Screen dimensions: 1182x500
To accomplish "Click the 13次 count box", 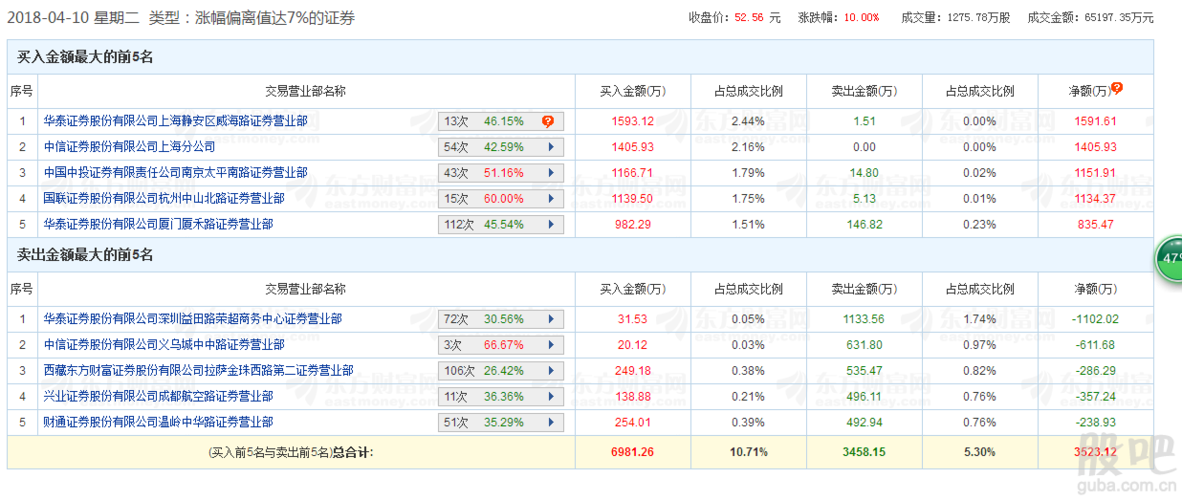I will click(501, 121).
